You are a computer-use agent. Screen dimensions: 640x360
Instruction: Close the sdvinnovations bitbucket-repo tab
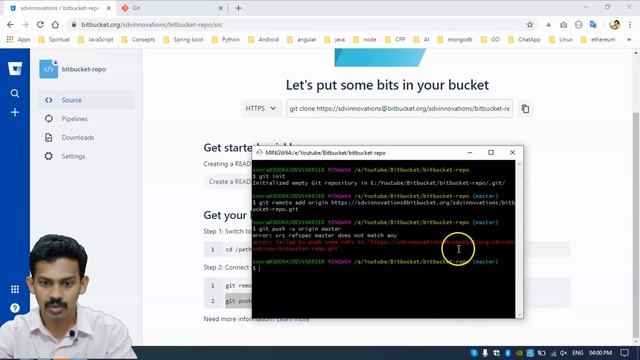109,8
